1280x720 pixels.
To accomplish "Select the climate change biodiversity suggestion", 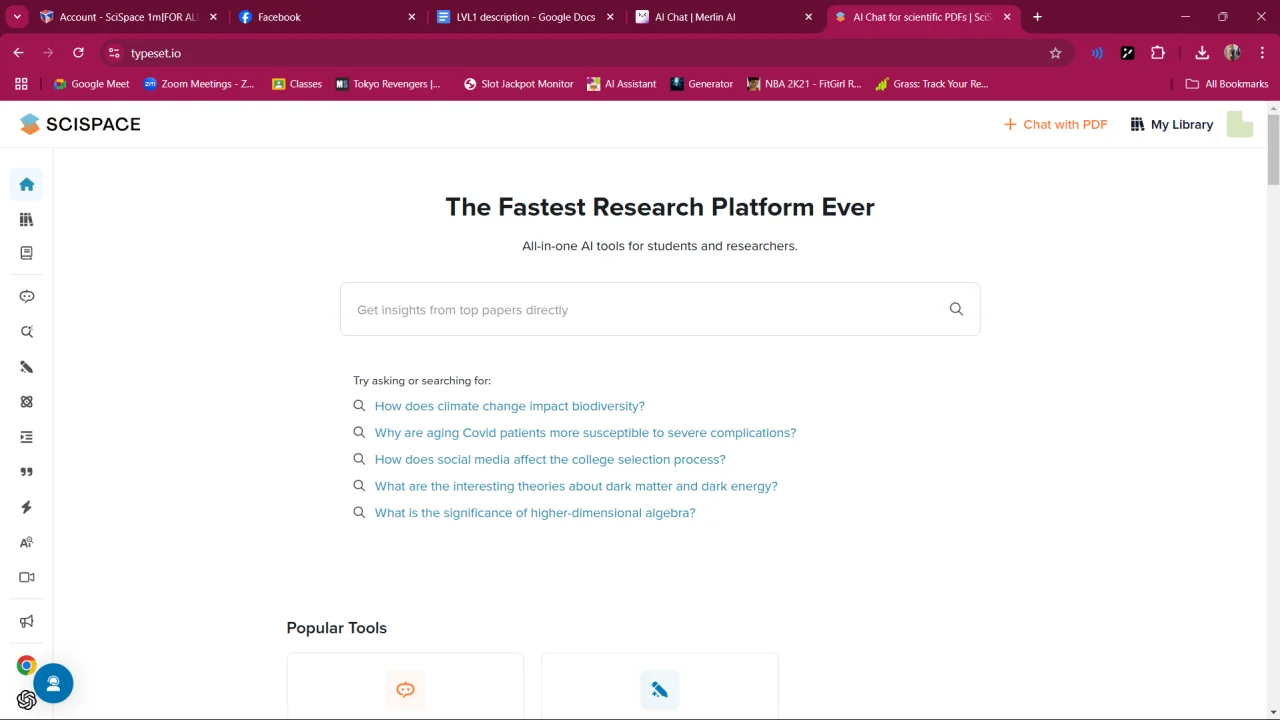I will 509,406.
